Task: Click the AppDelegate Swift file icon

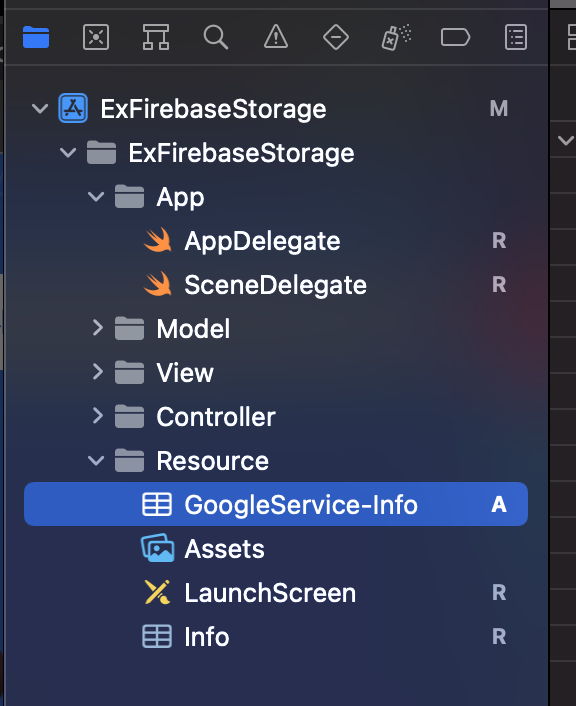Action: [x=158, y=240]
